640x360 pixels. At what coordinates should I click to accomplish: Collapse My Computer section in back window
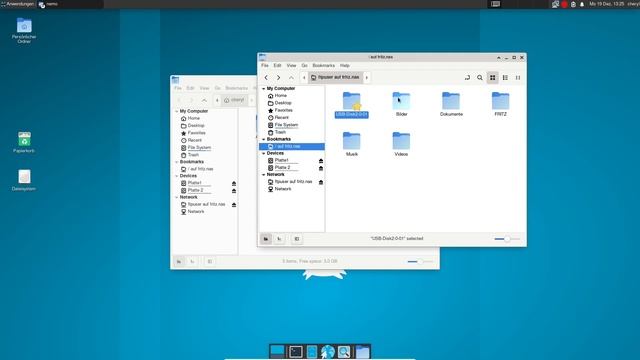click(x=177, y=111)
